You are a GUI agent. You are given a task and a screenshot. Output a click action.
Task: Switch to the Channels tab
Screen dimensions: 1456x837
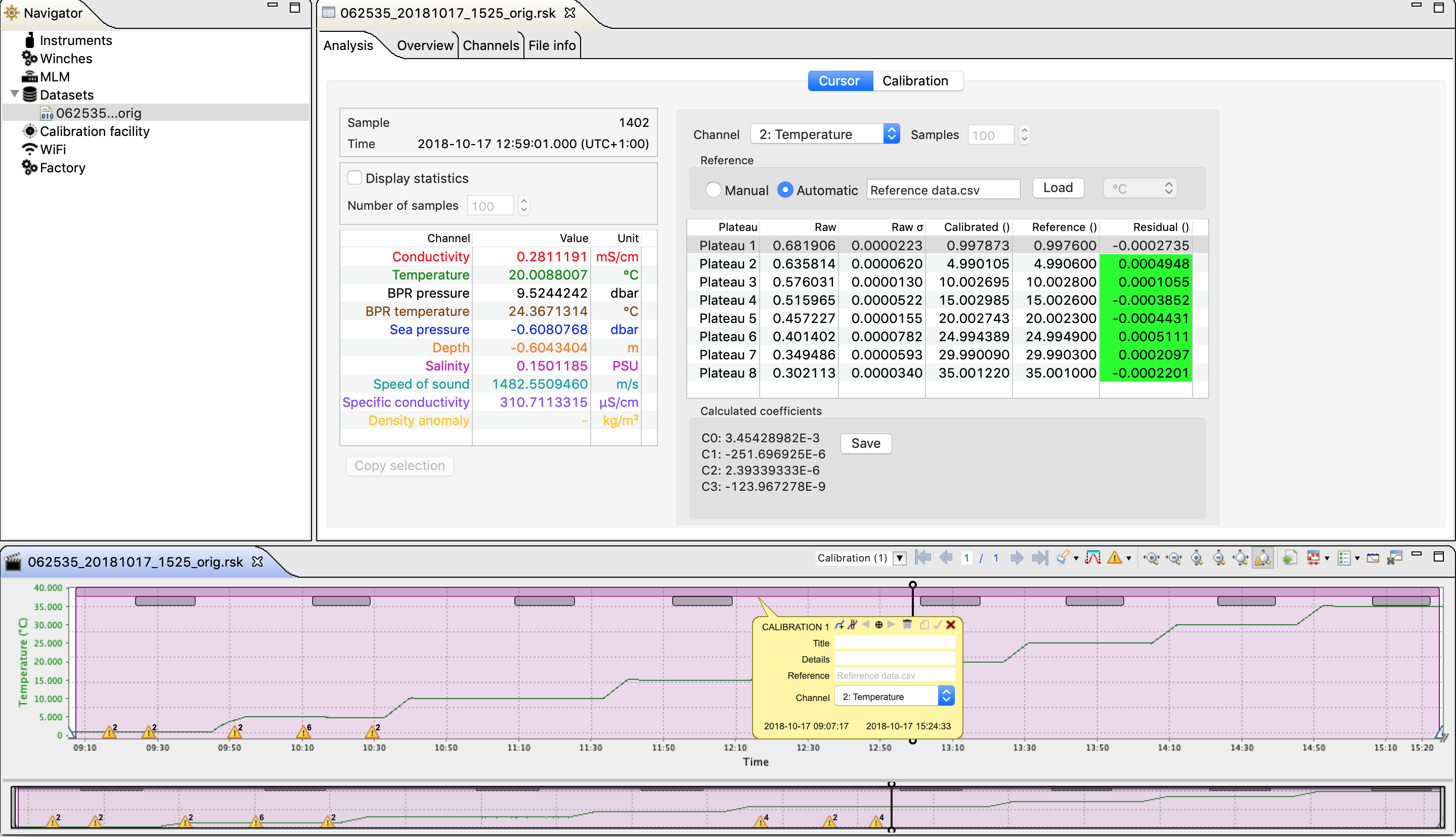click(x=491, y=45)
